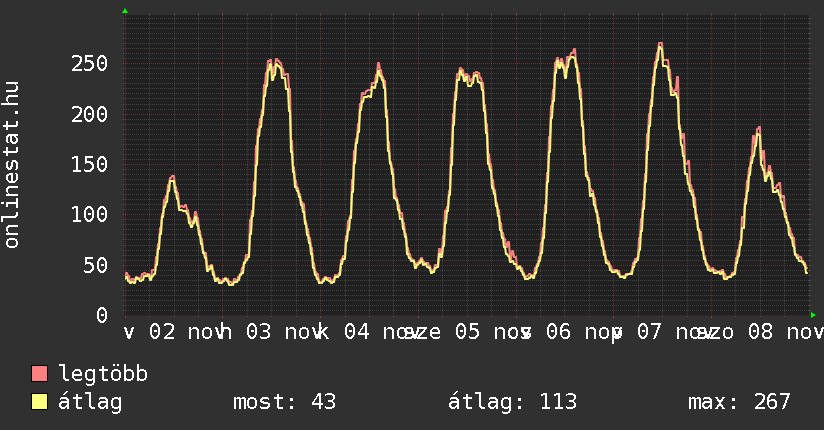824x430 pixels.
Task: Click the highest peak on 07 nov
Action: coord(661,44)
